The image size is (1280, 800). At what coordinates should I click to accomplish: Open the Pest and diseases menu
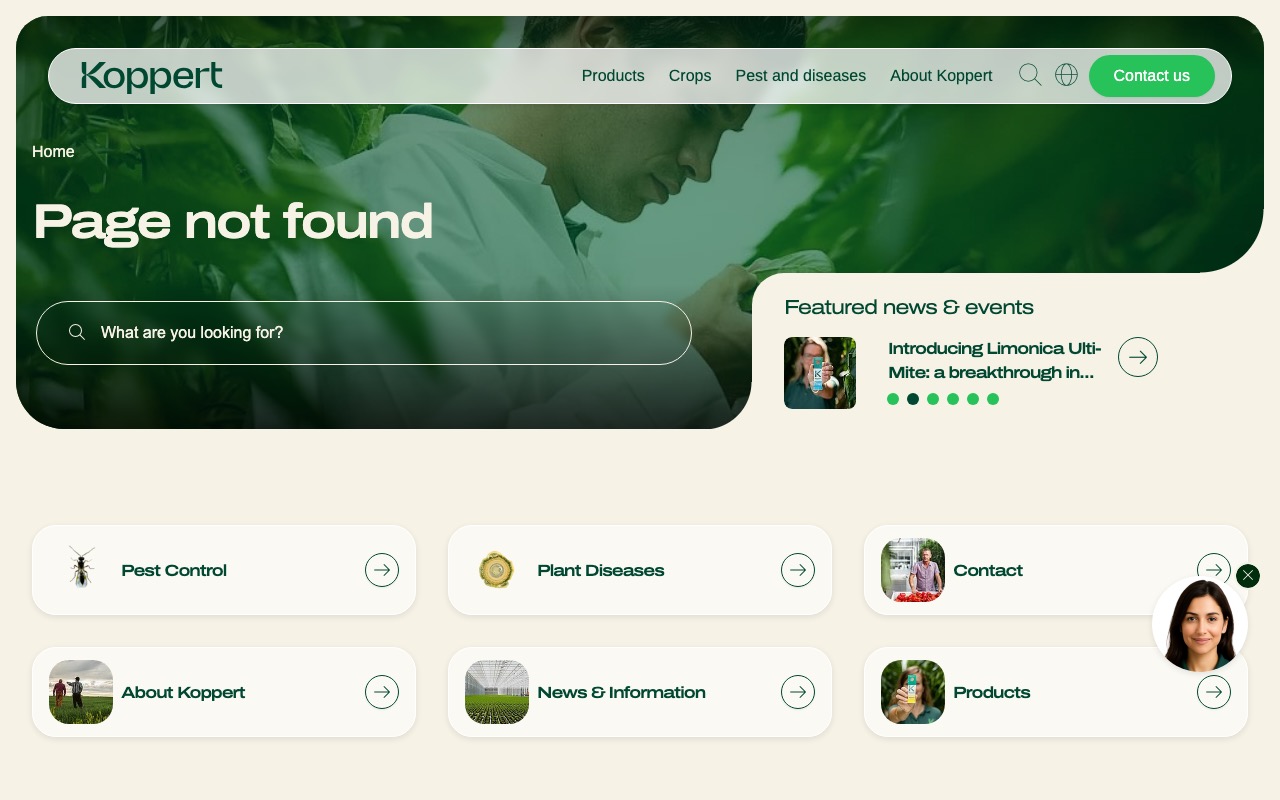(801, 76)
